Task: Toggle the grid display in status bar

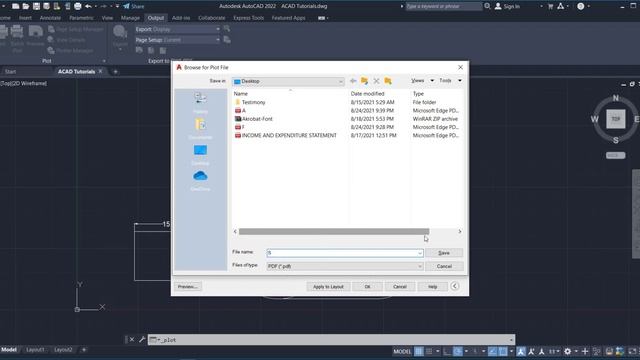Action: point(419,351)
